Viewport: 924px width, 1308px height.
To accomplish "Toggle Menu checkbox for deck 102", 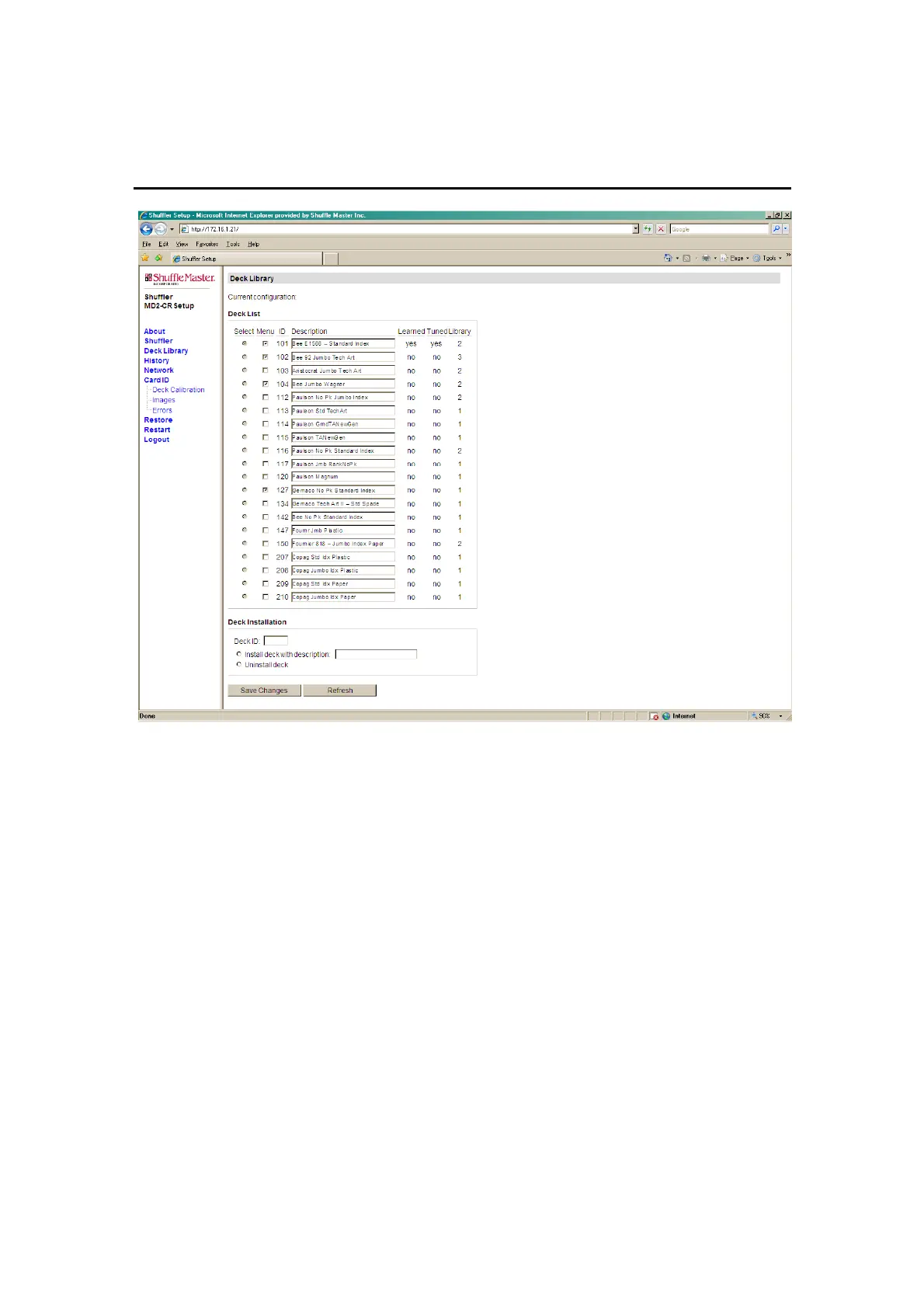I will (265, 357).
